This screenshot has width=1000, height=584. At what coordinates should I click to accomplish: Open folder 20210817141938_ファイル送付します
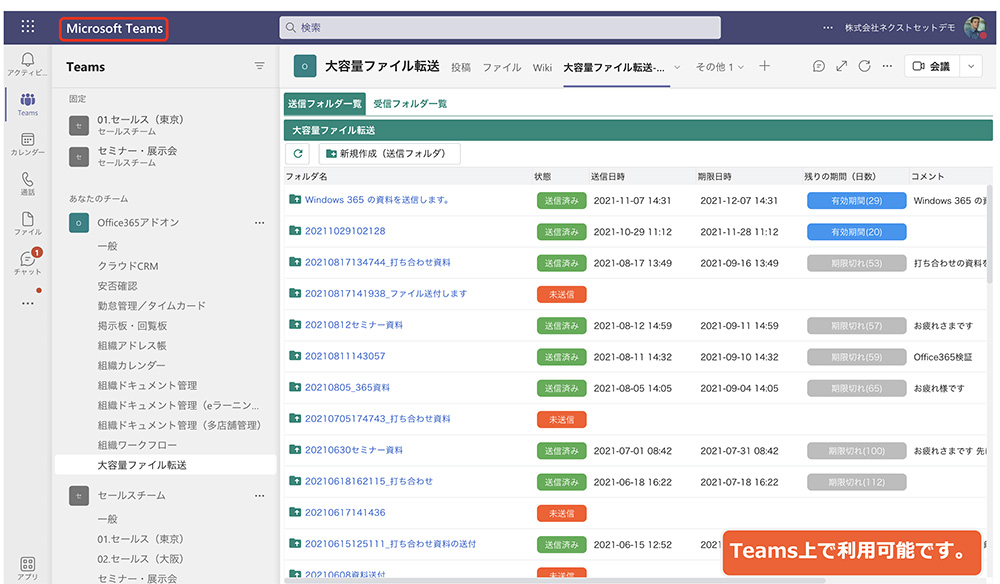386,293
